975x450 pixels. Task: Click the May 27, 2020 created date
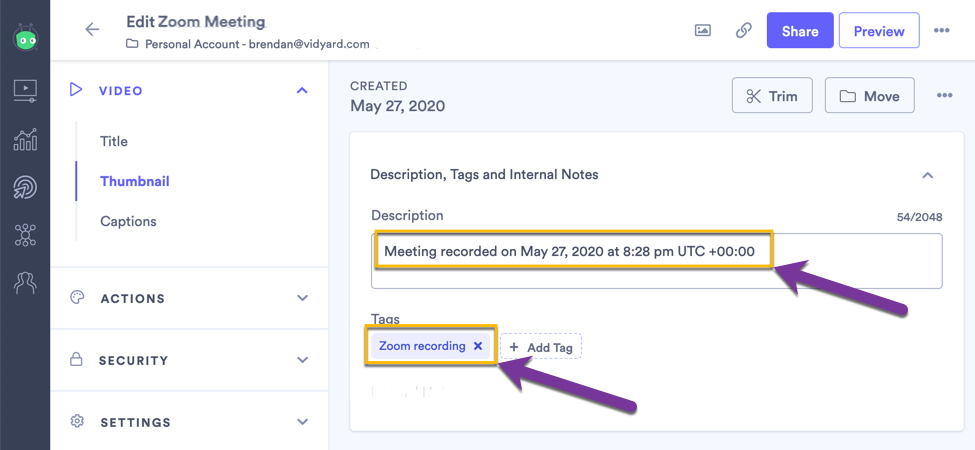[397, 106]
